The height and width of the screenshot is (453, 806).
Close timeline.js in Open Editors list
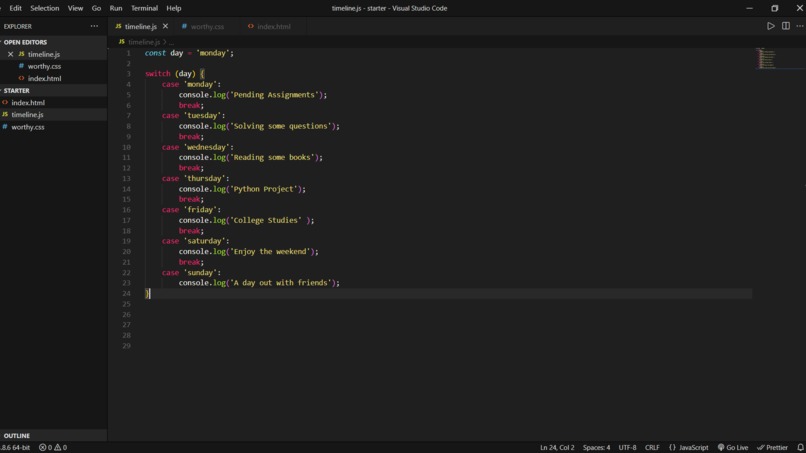(10, 54)
